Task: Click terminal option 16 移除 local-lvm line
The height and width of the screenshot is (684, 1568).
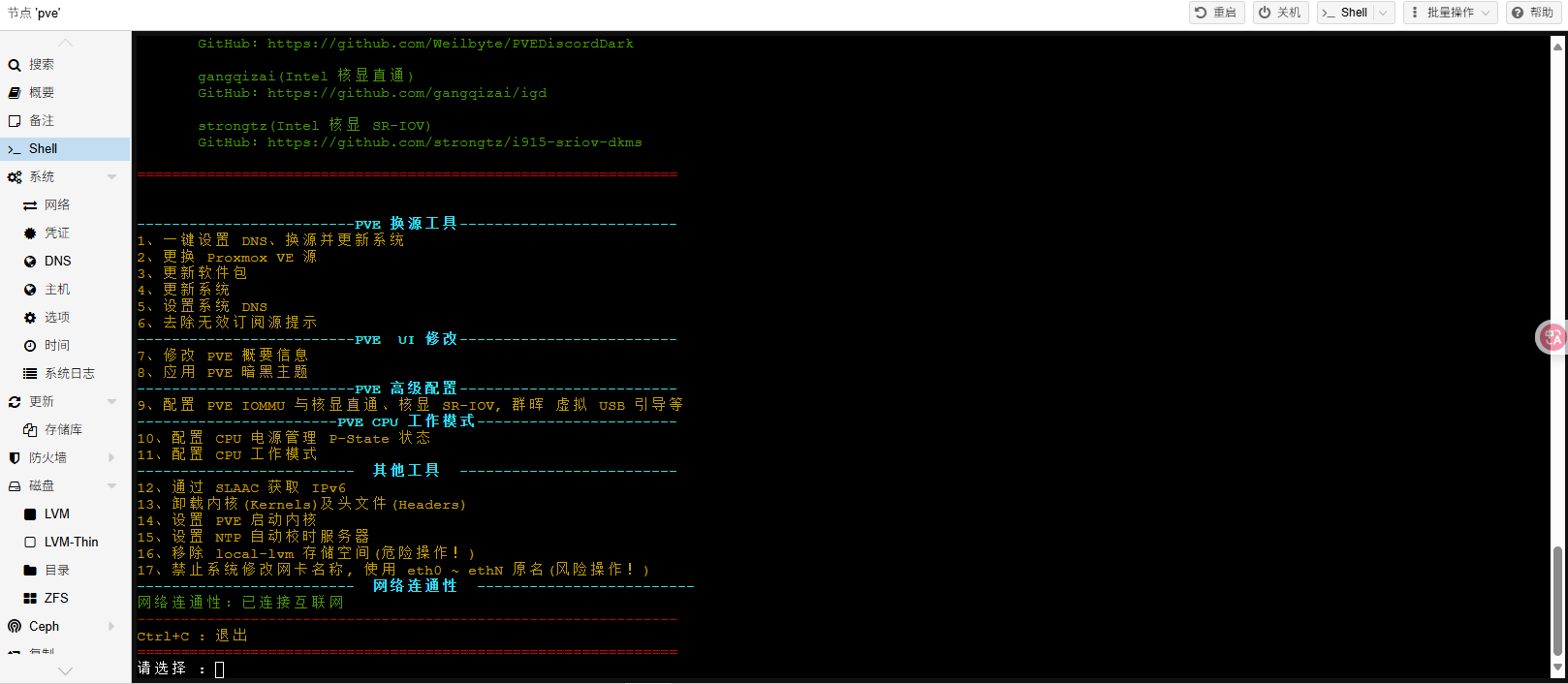Action: (x=306, y=553)
